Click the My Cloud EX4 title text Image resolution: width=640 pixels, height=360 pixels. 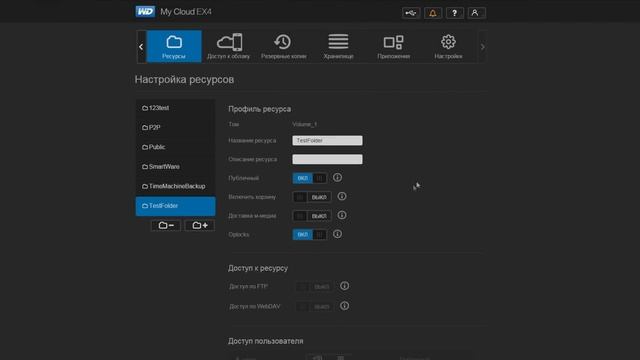pyautogui.click(x=186, y=12)
